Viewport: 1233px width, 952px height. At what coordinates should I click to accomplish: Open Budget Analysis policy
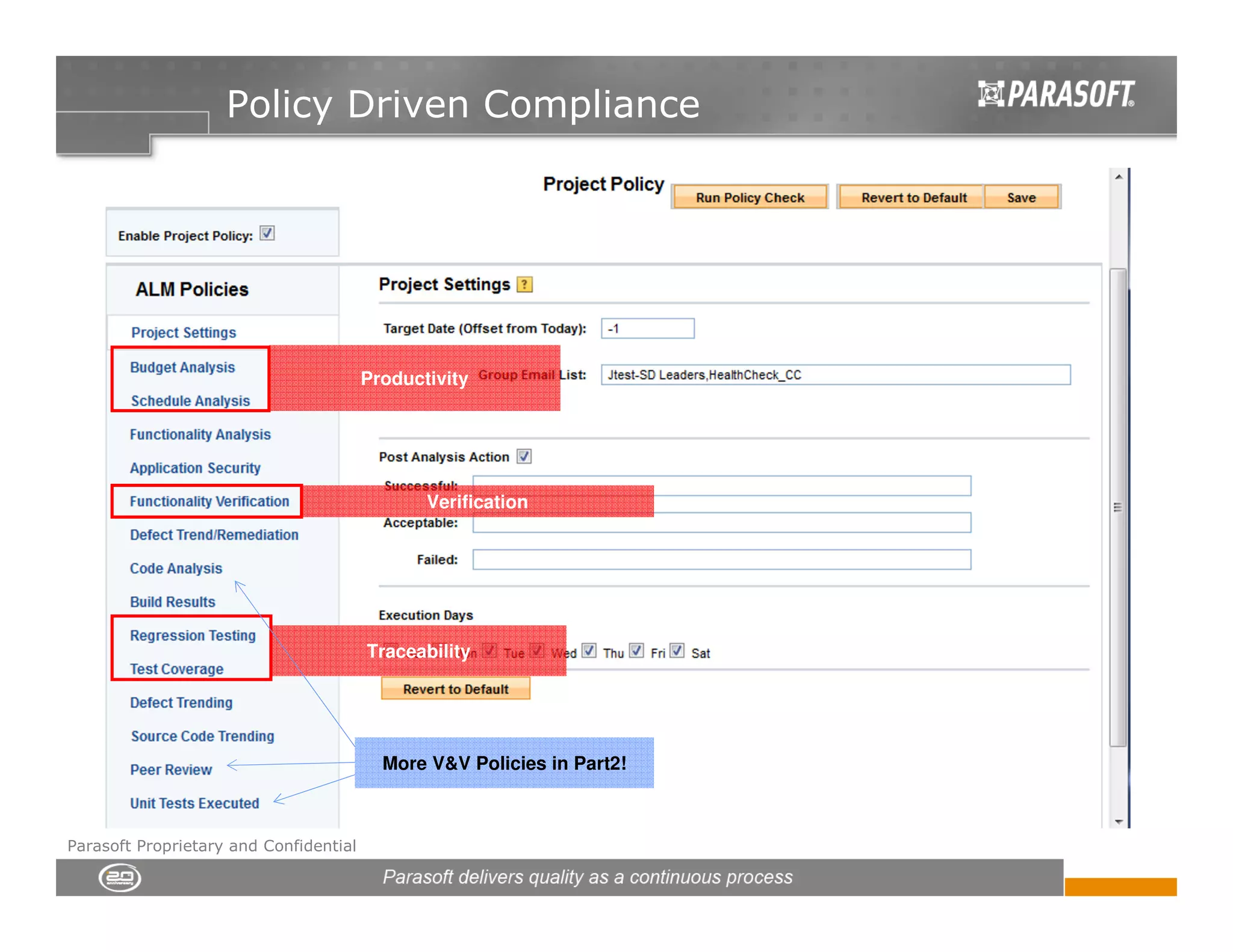coord(182,367)
